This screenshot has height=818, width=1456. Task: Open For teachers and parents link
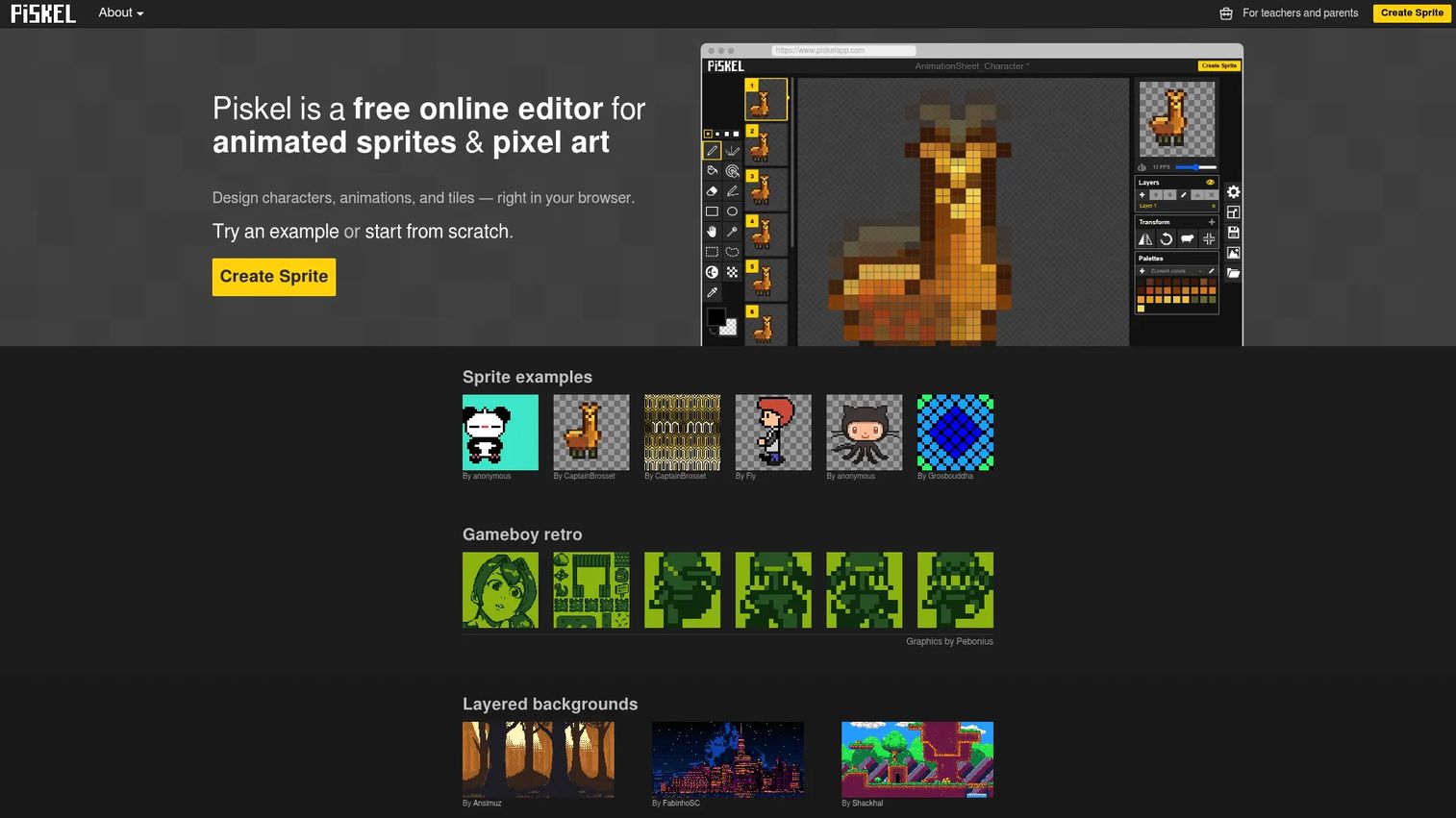click(1300, 13)
